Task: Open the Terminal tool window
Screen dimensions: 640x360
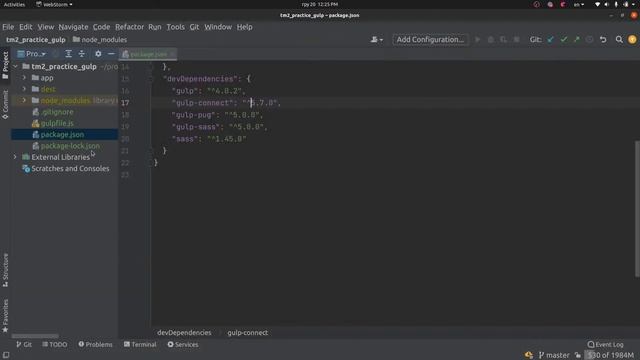Action: [140, 344]
